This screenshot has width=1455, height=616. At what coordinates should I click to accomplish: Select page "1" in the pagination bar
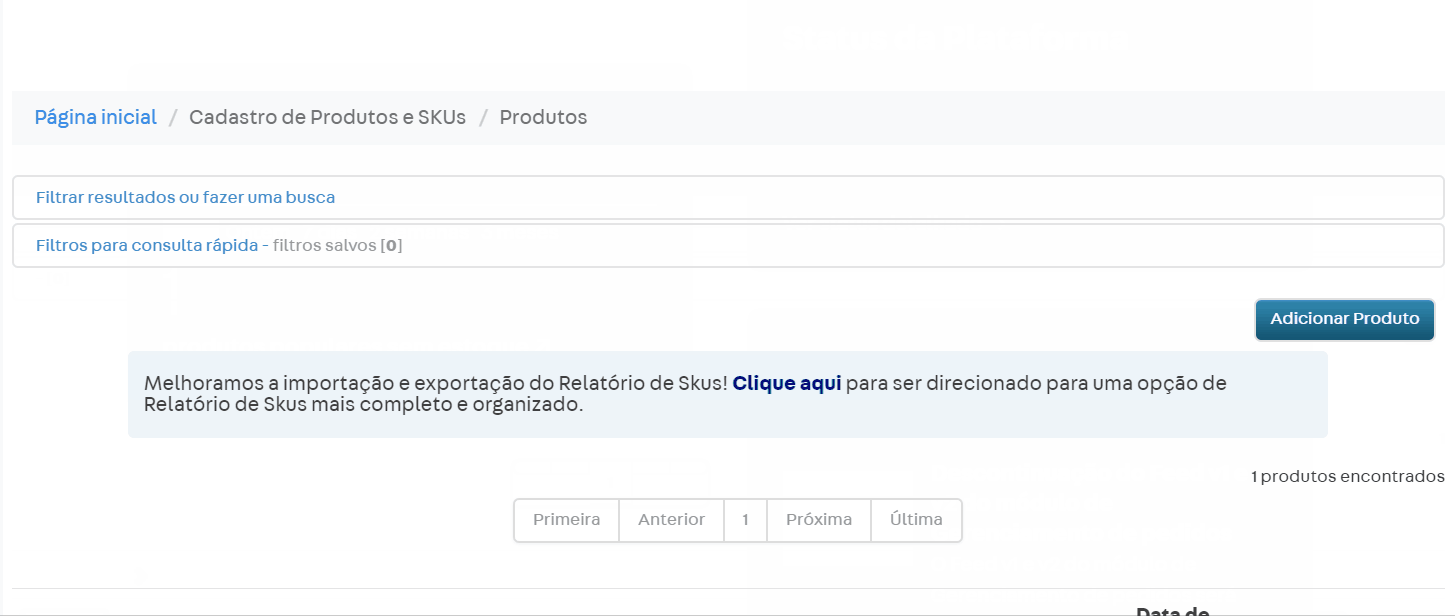tap(745, 520)
